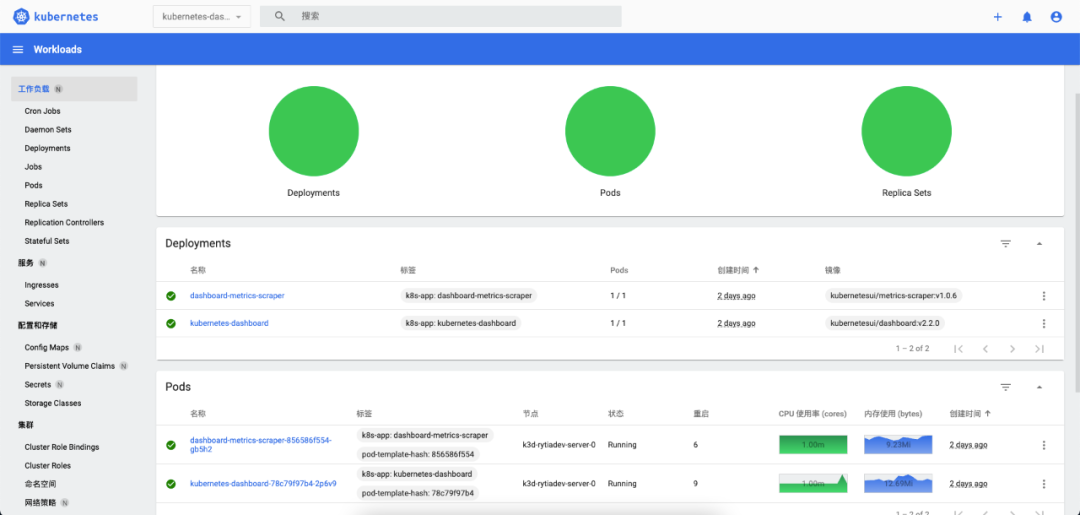Open Ingresses in sidebar

click(x=41, y=285)
